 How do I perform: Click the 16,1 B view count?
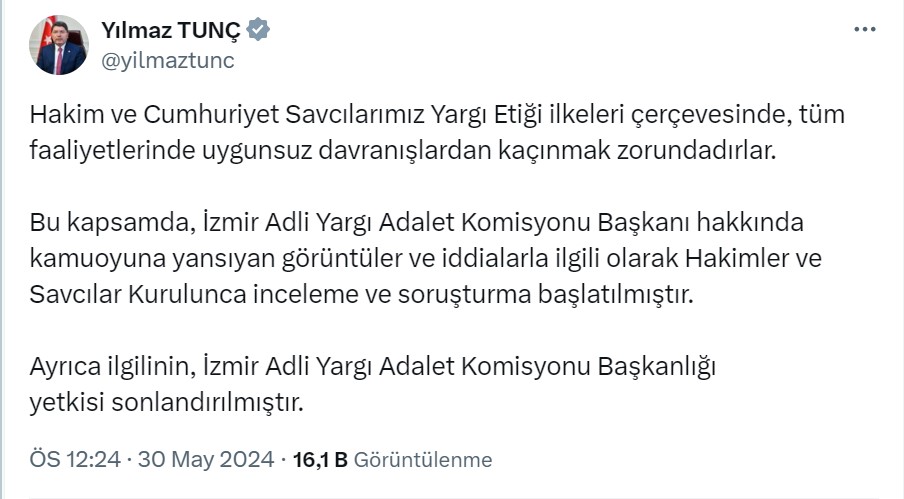click(x=320, y=459)
